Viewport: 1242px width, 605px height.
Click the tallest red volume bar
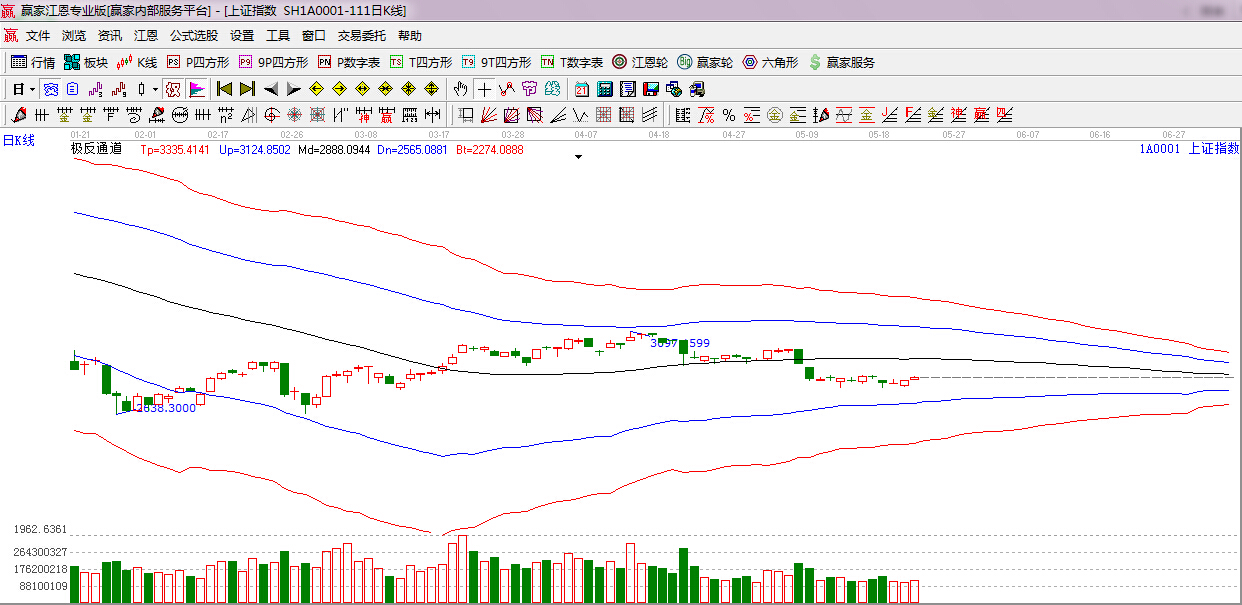pos(462,569)
